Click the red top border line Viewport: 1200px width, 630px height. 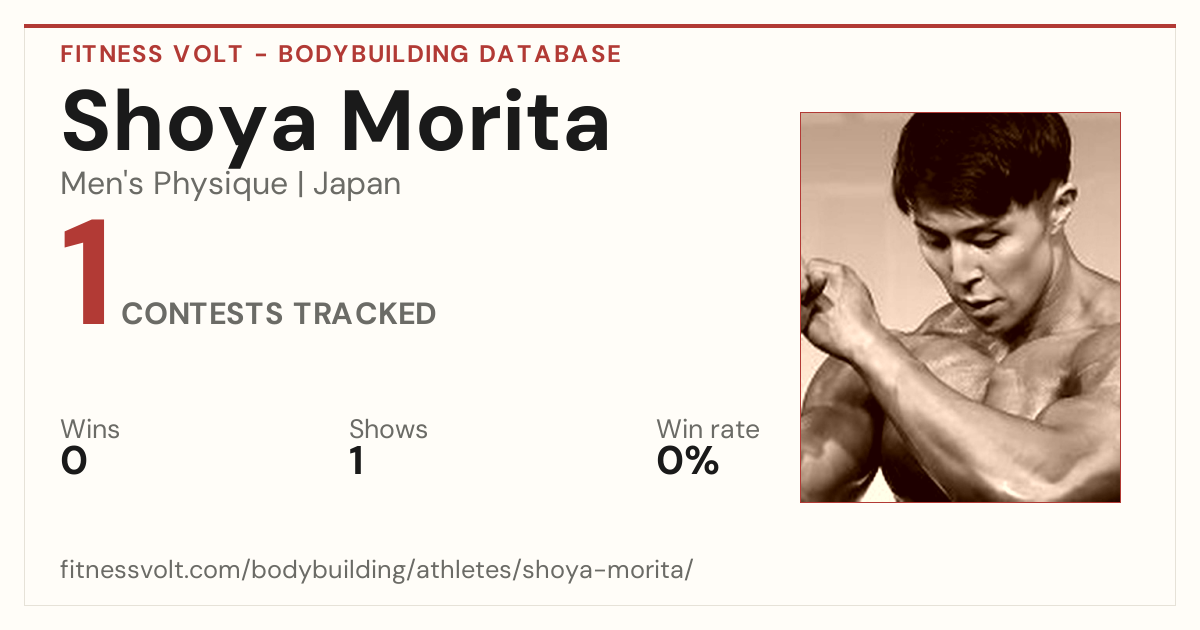(600, 26)
